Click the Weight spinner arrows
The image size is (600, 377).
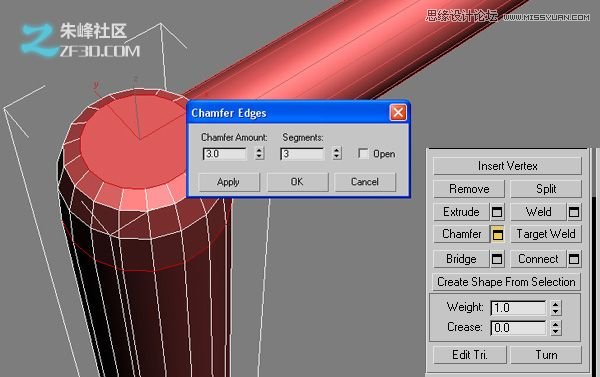tap(556, 308)
